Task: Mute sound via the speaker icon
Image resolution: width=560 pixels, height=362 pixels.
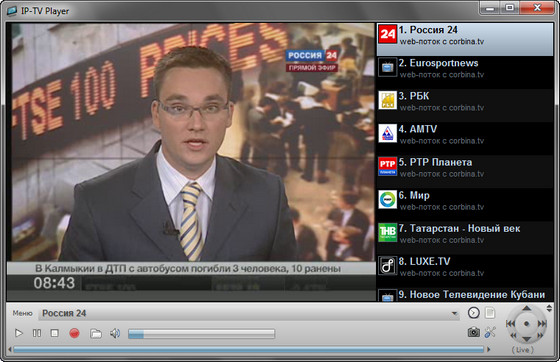Action: (115, 333)
